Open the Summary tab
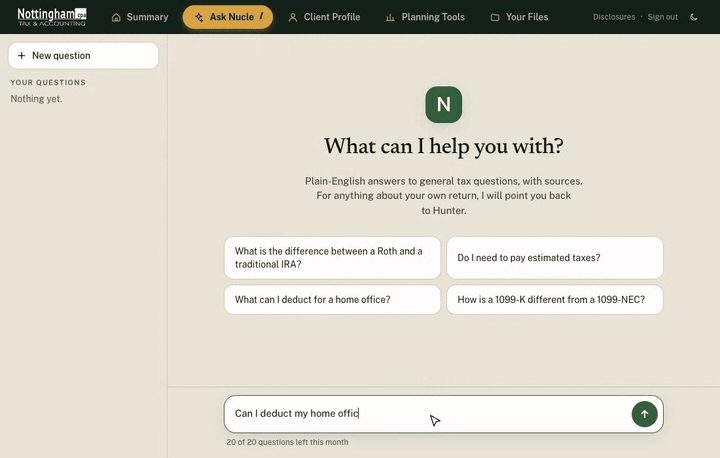Image resolution: width=720 pixels, height=458 pixels. 140,17
